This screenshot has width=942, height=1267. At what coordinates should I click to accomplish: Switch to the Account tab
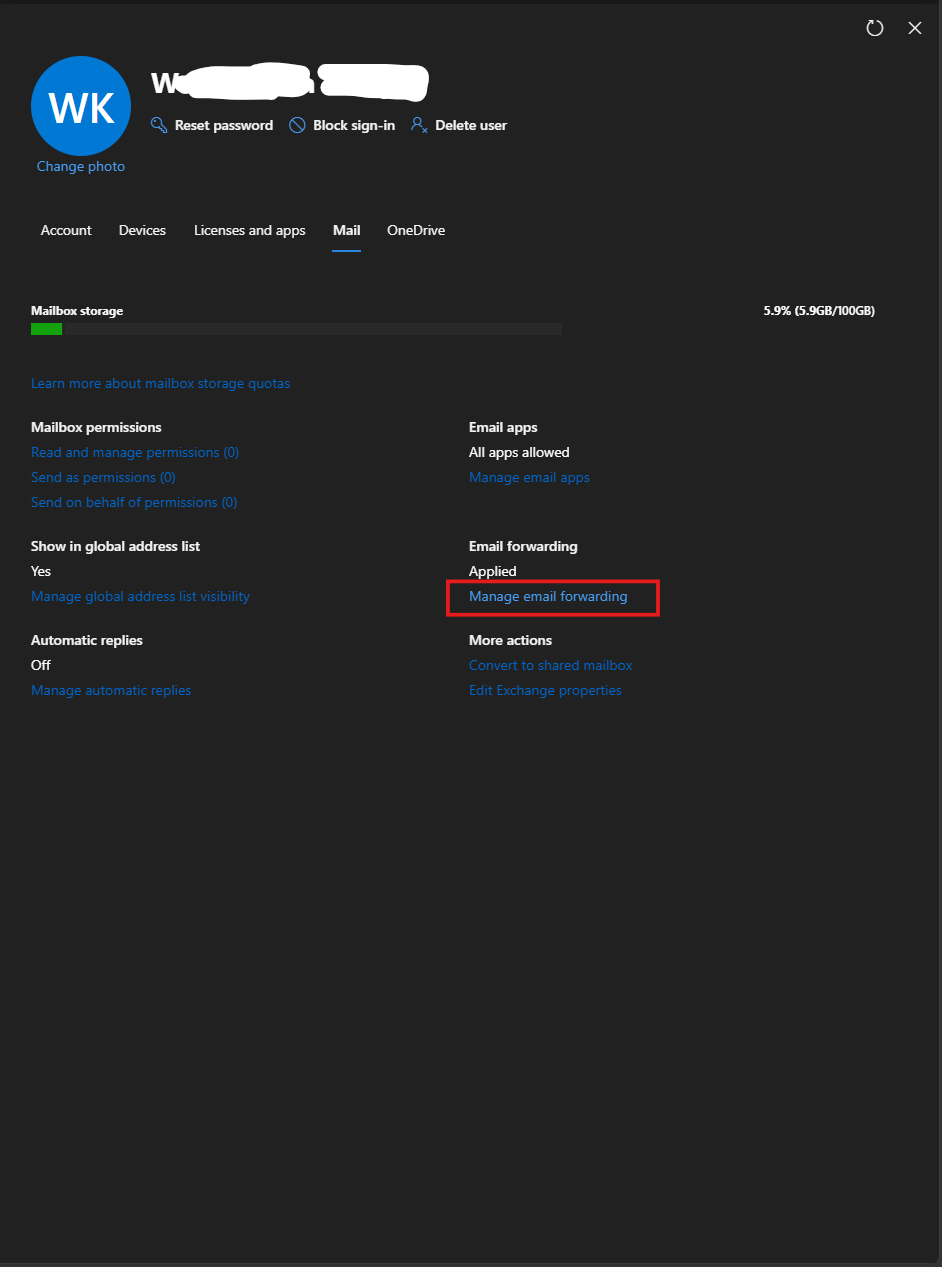point(66,230)
